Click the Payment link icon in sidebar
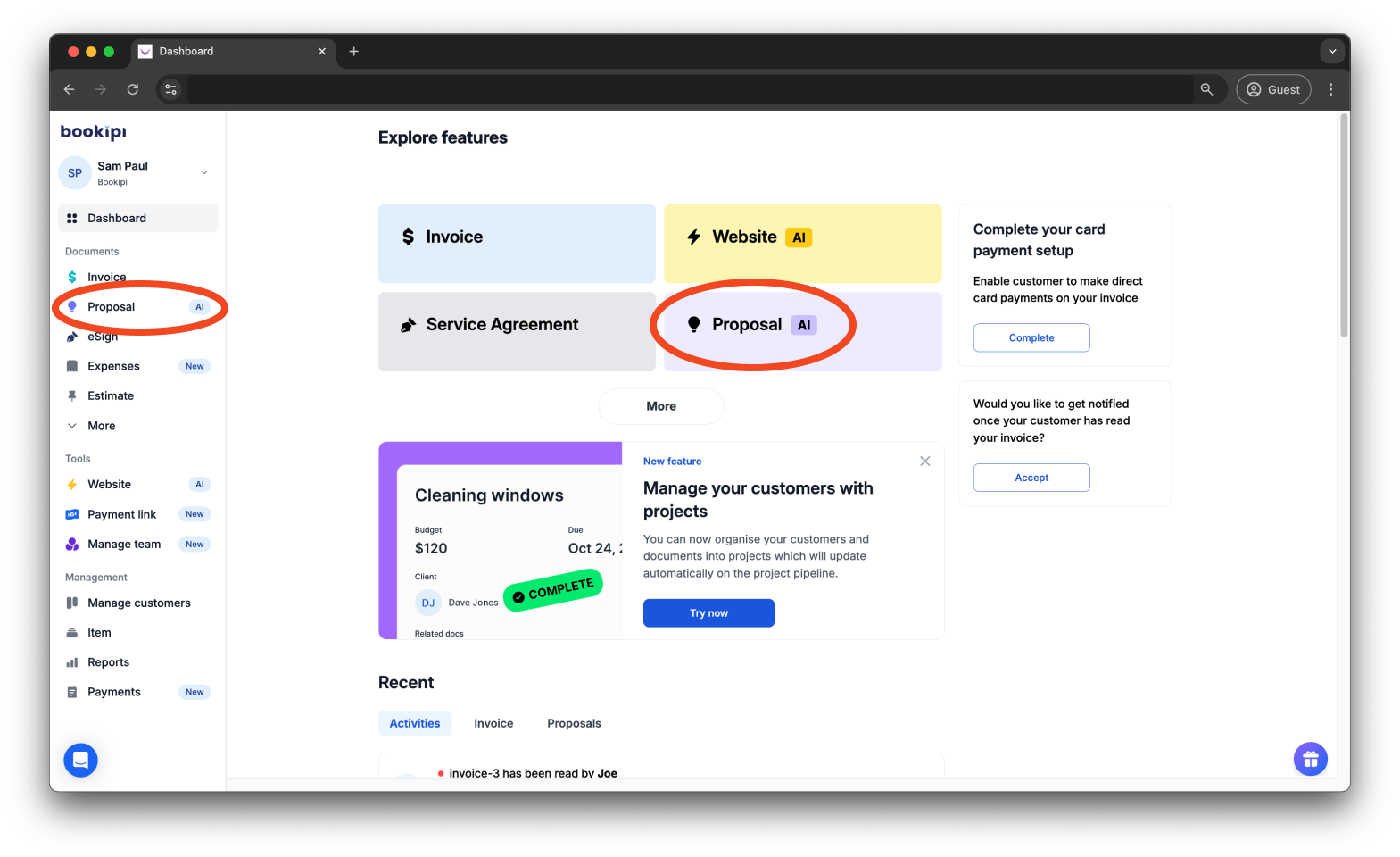This screenshot has height=857, width=1400. point(72,515)
